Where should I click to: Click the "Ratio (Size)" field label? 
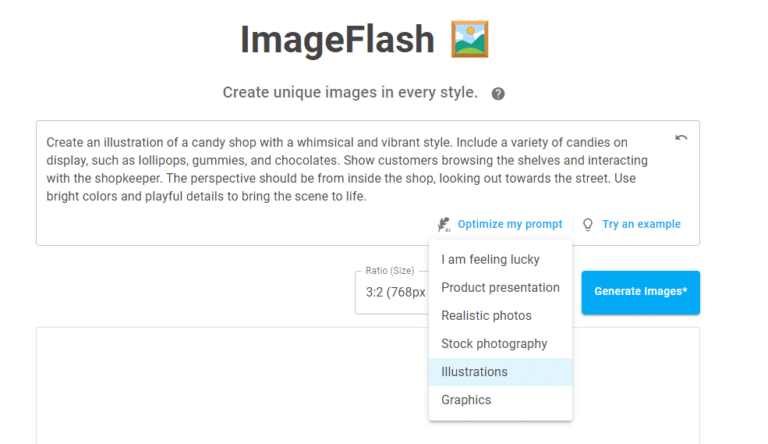coord(390,271)
